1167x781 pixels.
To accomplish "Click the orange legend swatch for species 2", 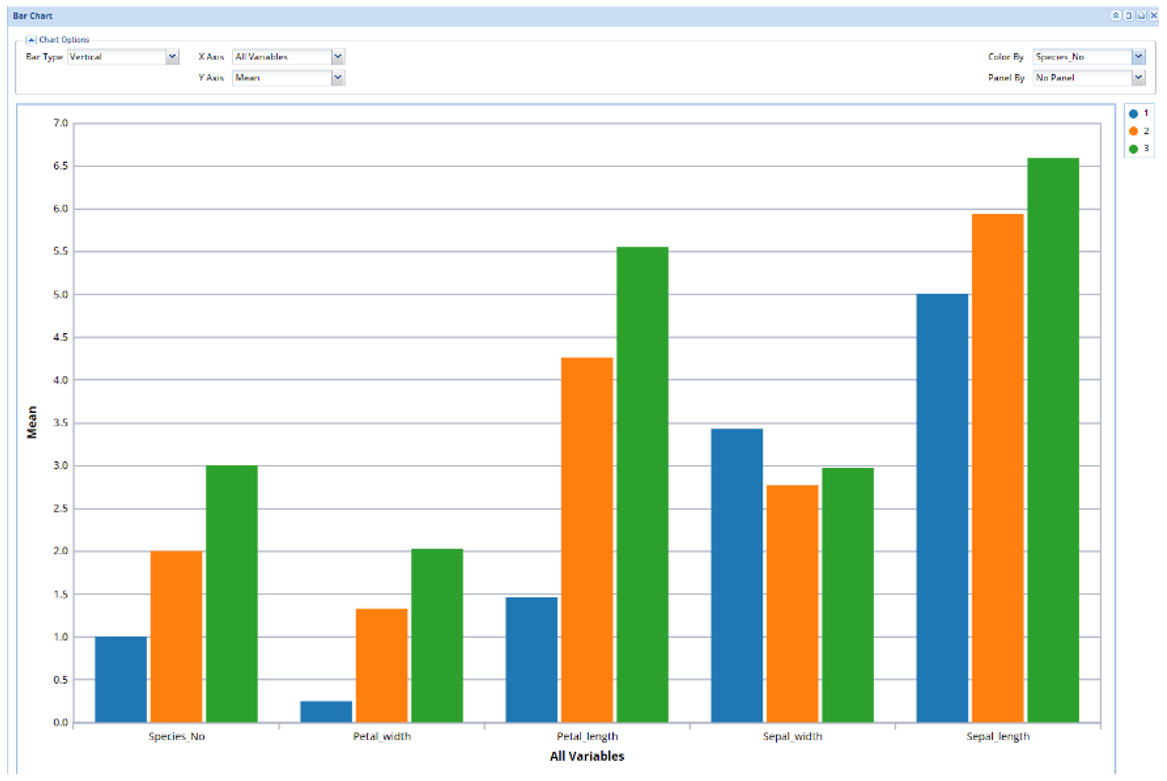I will (x=1134, y=131).
